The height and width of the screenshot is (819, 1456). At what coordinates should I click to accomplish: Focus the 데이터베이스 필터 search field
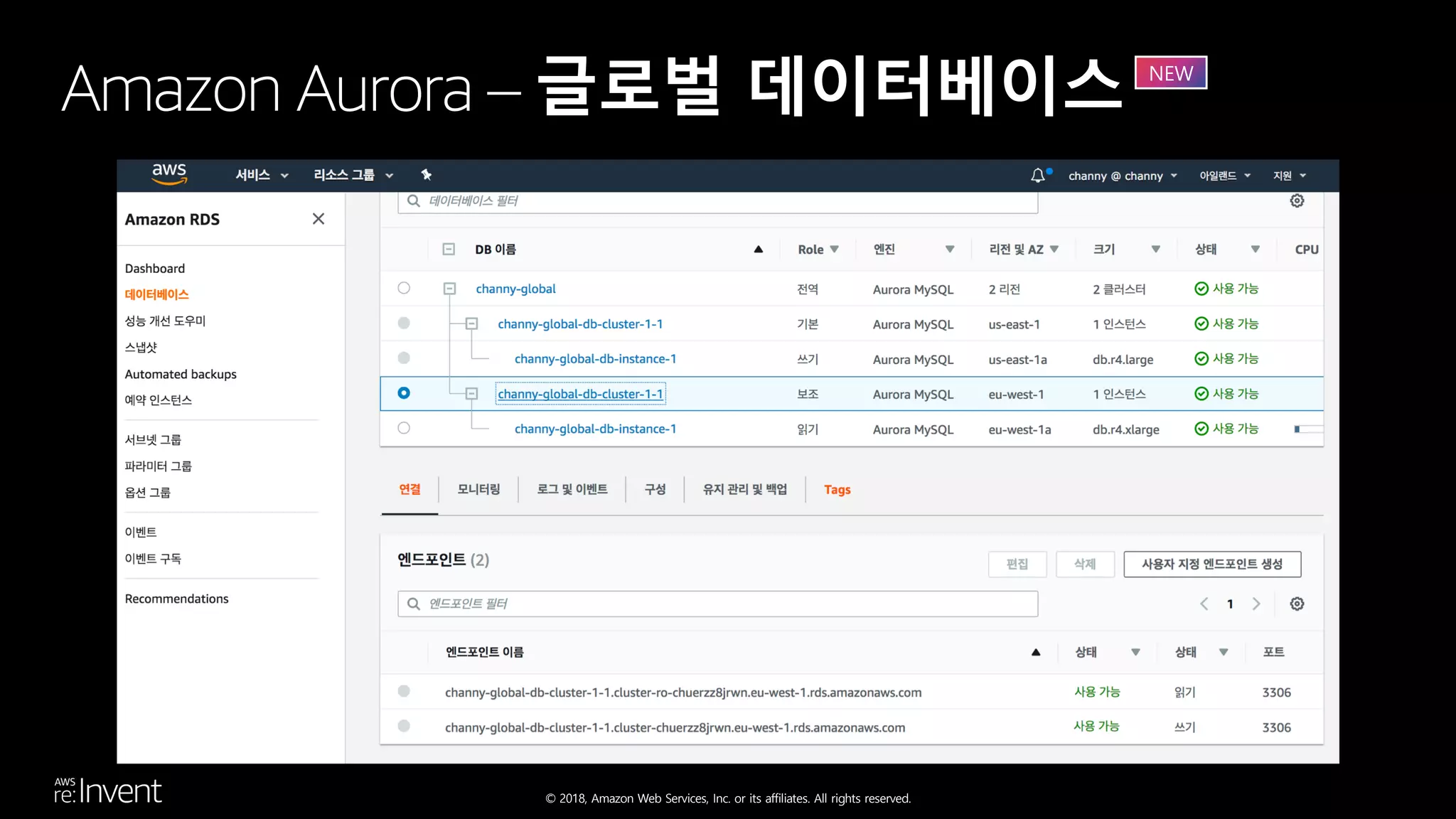[x=717, y=201]
